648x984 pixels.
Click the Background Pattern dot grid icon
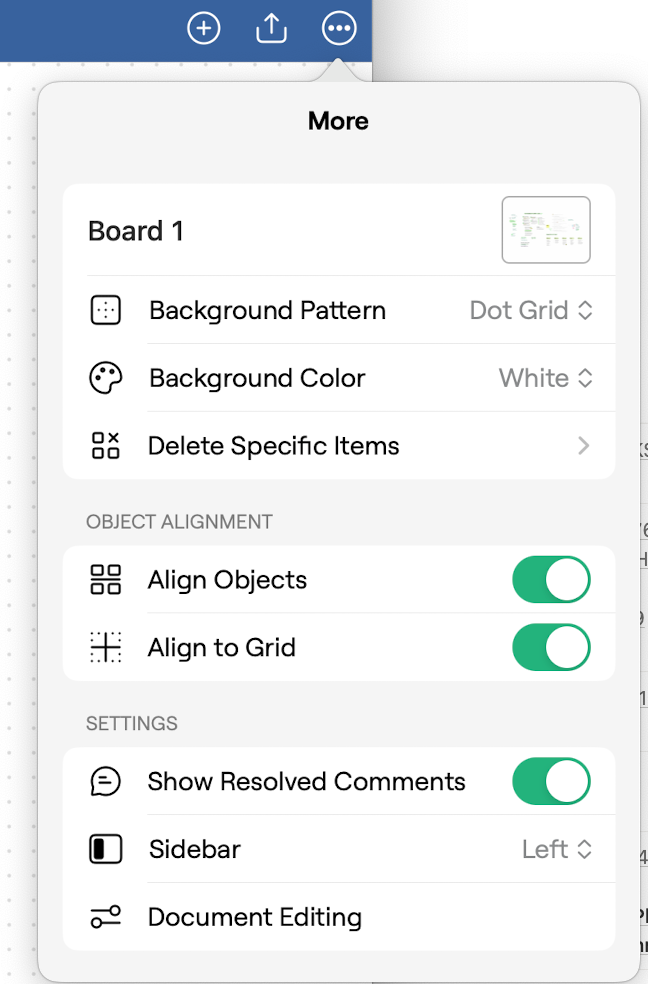[x=105, y=311]
